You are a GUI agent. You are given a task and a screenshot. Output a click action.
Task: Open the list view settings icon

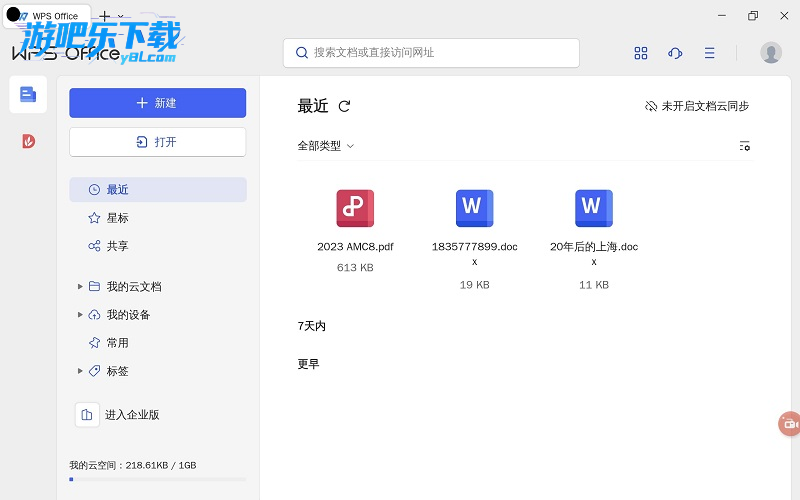click(x=744, y=146)
